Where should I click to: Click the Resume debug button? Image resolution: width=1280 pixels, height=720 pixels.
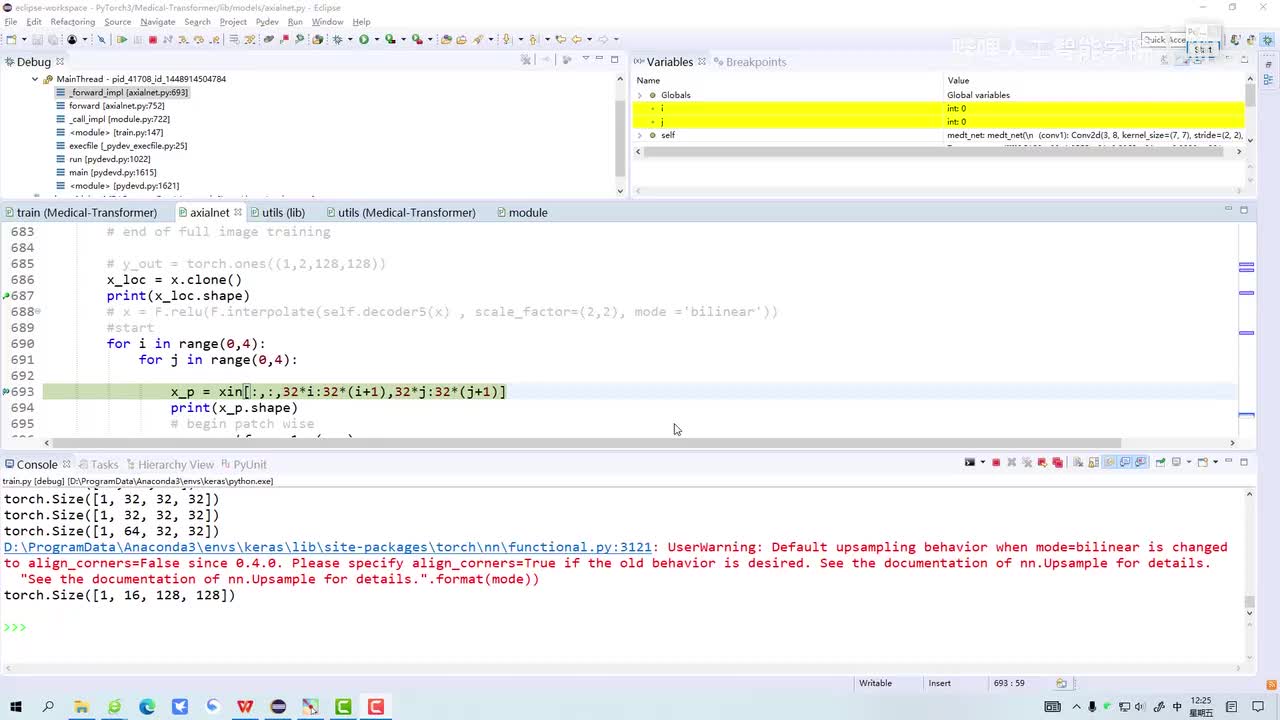(122, 40)
